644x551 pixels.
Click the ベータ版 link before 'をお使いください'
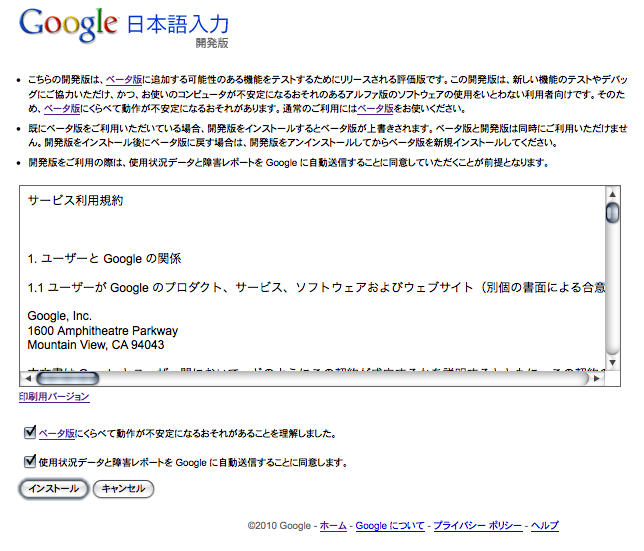(x=375, y=108)
